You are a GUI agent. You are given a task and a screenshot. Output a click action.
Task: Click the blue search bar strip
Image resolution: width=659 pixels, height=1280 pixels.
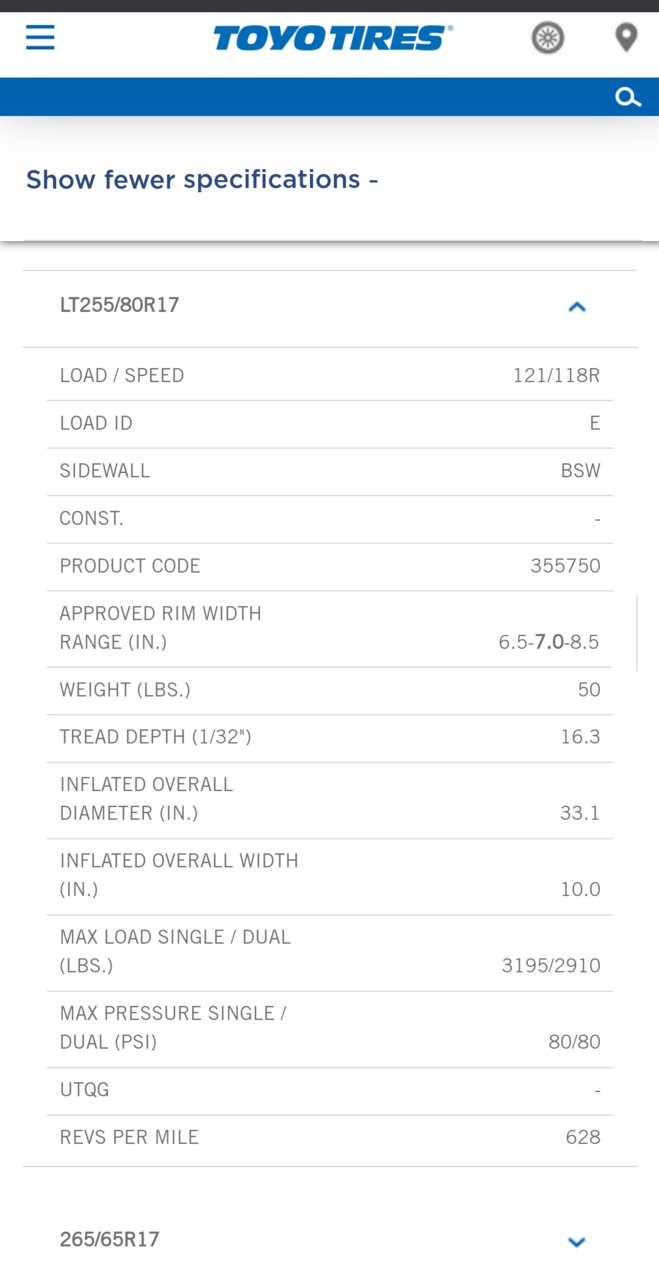click(330, 97)
